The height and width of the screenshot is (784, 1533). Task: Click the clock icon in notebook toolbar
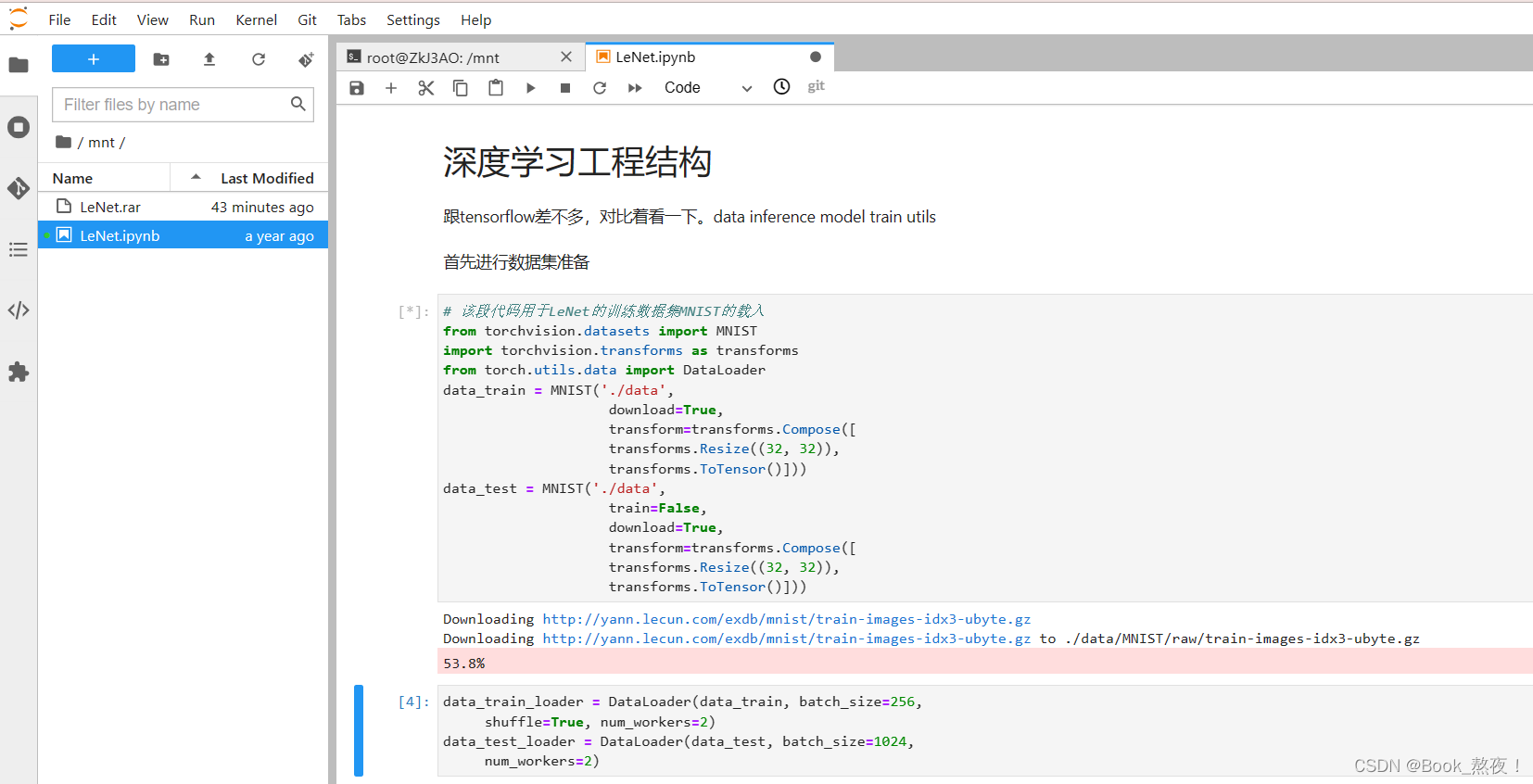click(x=782, y=87)
